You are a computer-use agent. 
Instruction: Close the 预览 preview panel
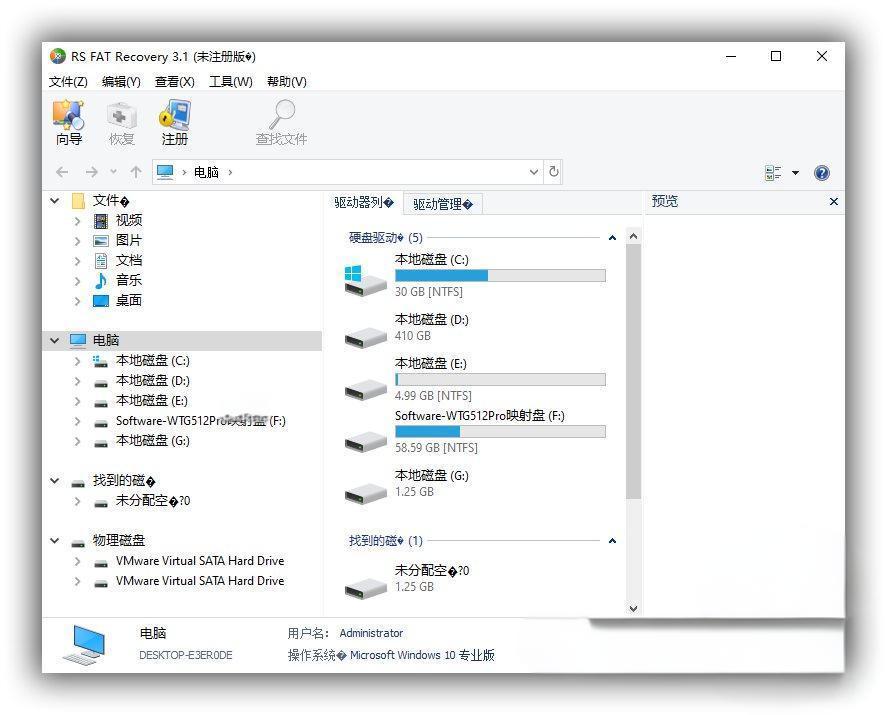click(x=833, y=201)
